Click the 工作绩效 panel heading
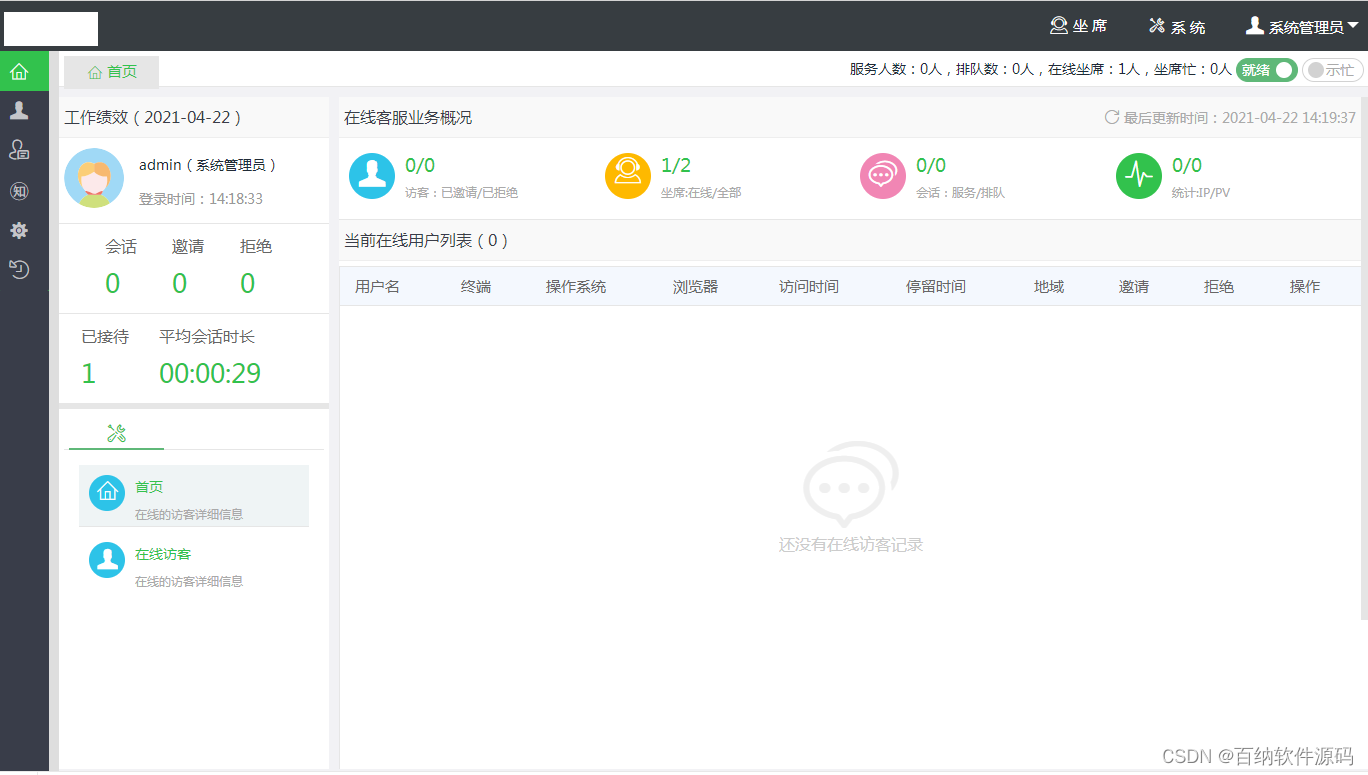The width and height of the screenshot is (1368, 775). tap(153, 117)
